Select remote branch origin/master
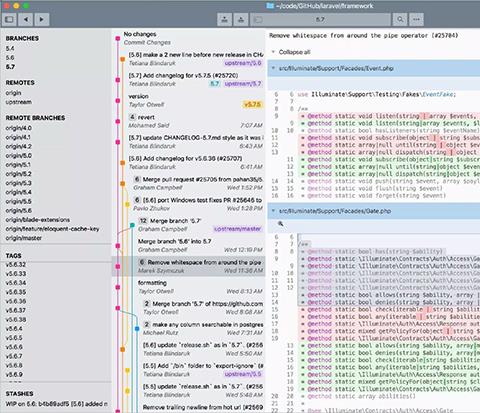The width and height of the screenshot is (480, 413). tap(24, 238)
